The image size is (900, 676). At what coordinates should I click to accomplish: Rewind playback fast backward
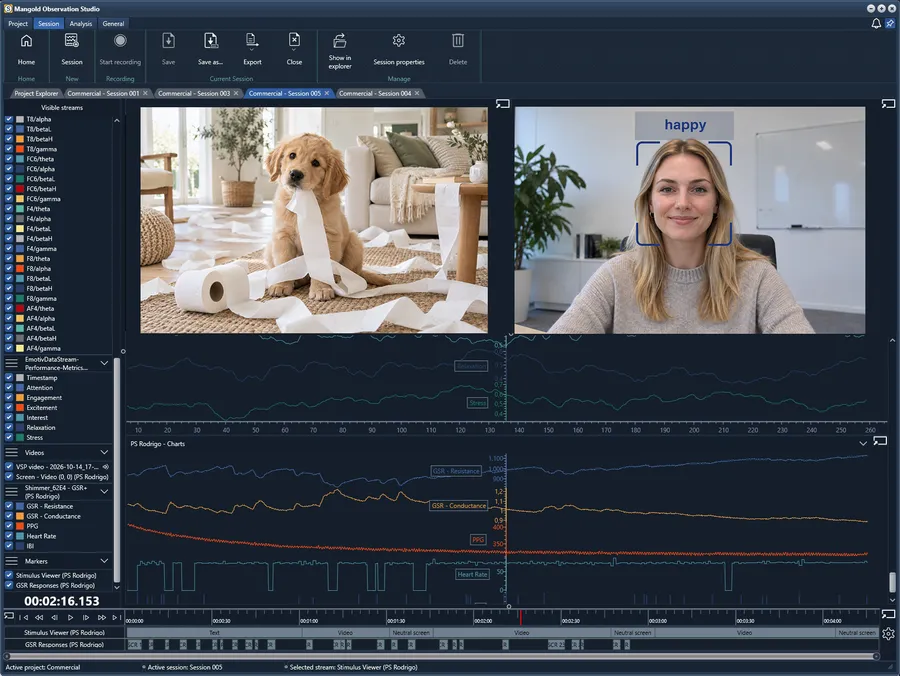39,617
